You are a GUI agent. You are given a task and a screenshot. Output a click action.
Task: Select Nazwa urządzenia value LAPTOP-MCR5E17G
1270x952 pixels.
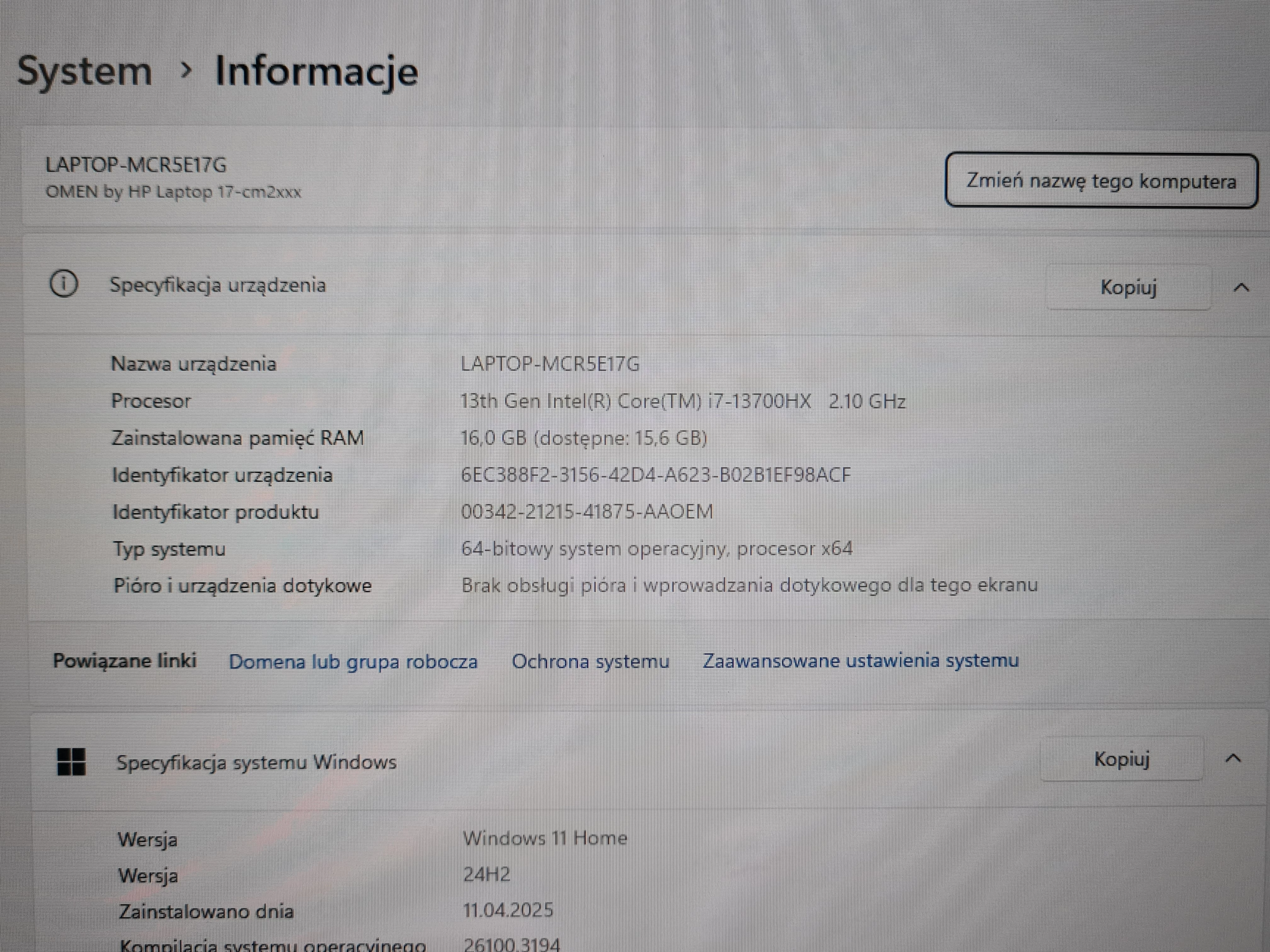pyautogui.click(x=550, y=364)
